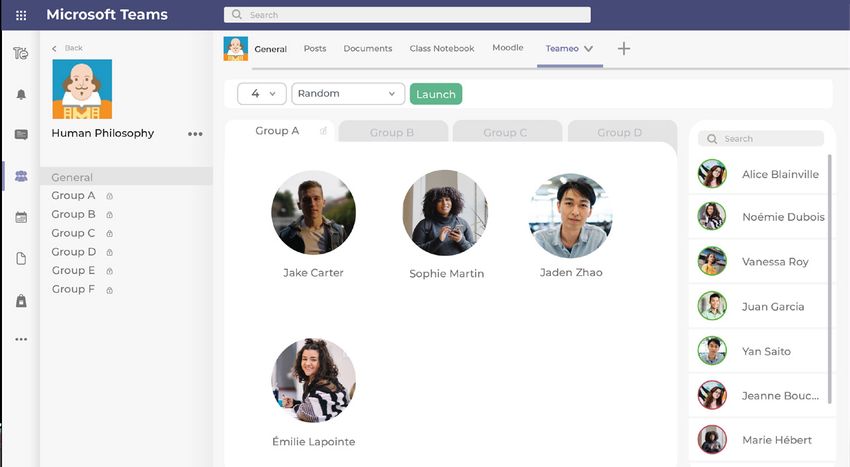The image size is (850, 467).
Task: Open the group count dropdown showing 4
Action: (262, 94)
